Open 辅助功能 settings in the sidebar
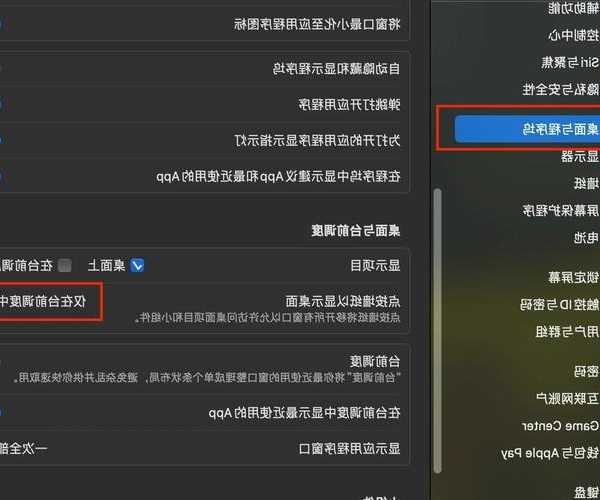 tap(574, 8)
